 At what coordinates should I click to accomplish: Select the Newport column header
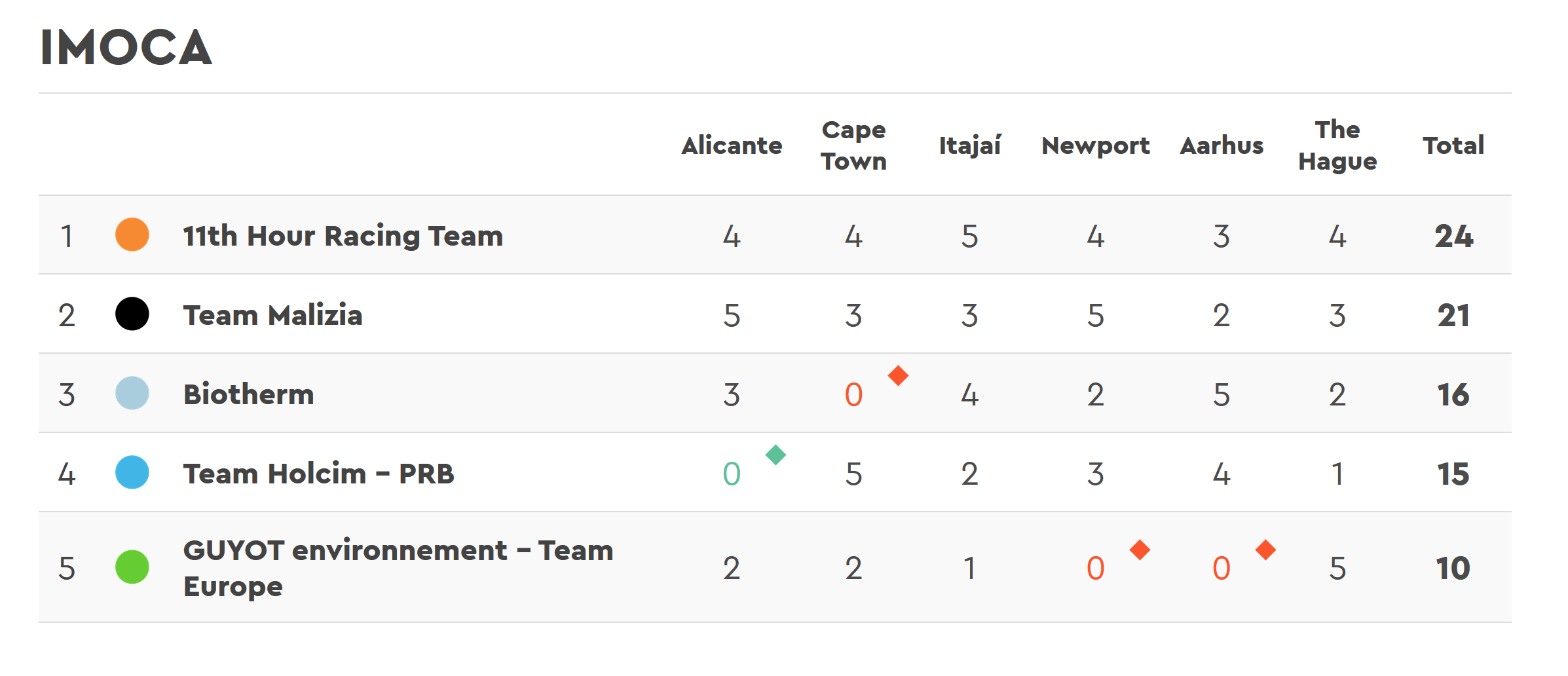(x=1096, y=145)
